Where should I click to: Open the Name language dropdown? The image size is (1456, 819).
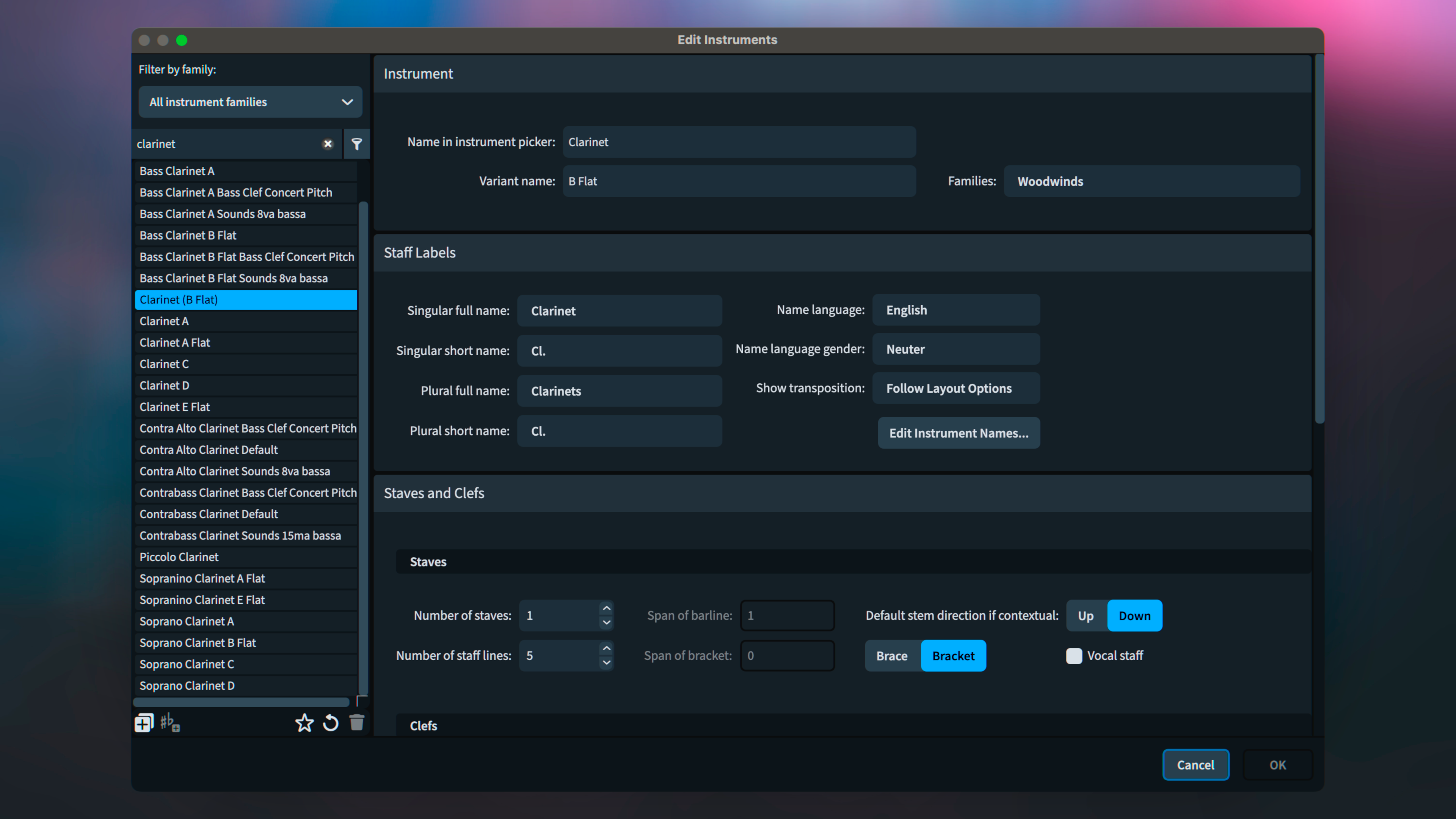coord(956,310)
